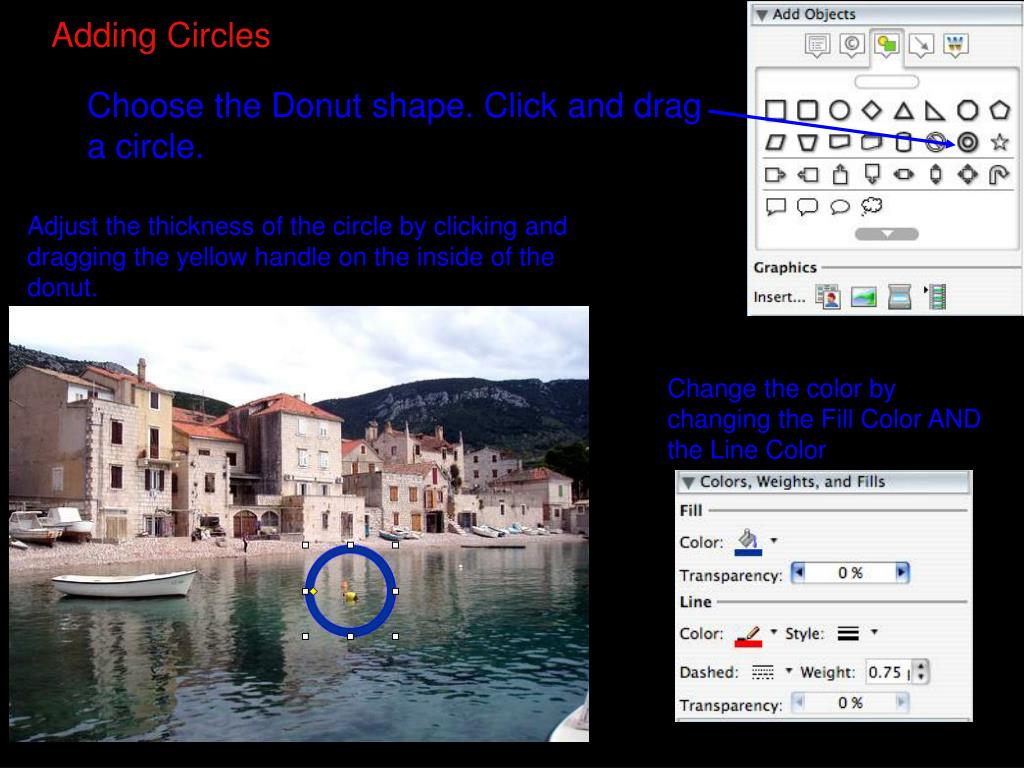Click the Line Color pen swatch
The height and width of the screenshot is (768, 1024).
[x=748, y=635]
